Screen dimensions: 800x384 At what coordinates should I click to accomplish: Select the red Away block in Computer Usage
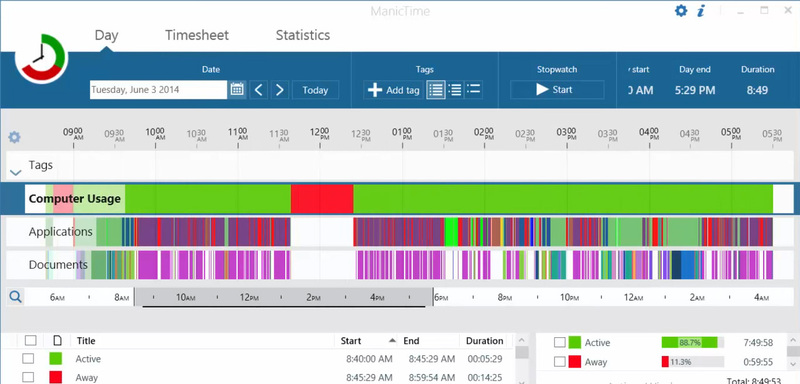[x=322, y=199]
